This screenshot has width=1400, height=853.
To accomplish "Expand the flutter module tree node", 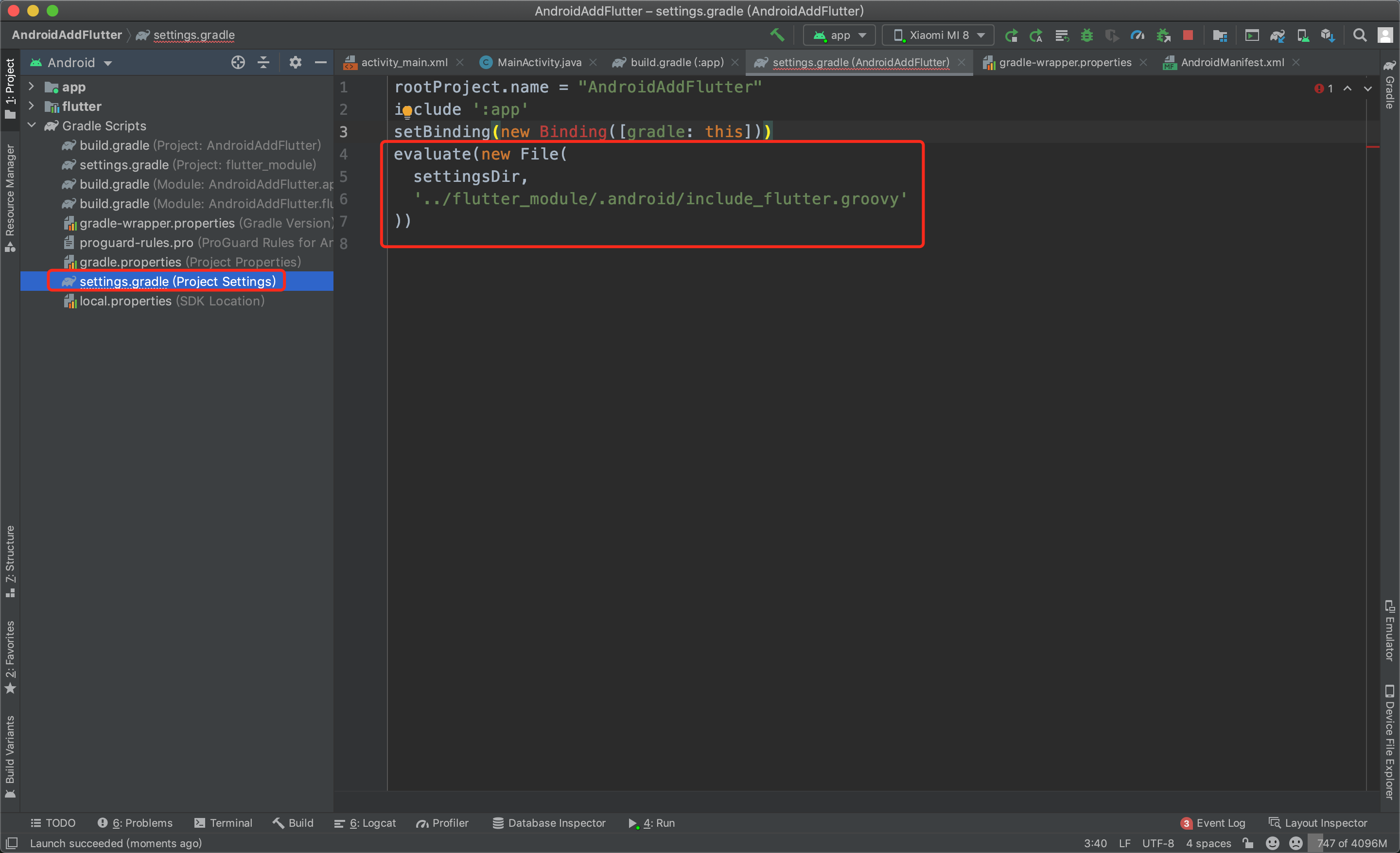I will 31,107.
